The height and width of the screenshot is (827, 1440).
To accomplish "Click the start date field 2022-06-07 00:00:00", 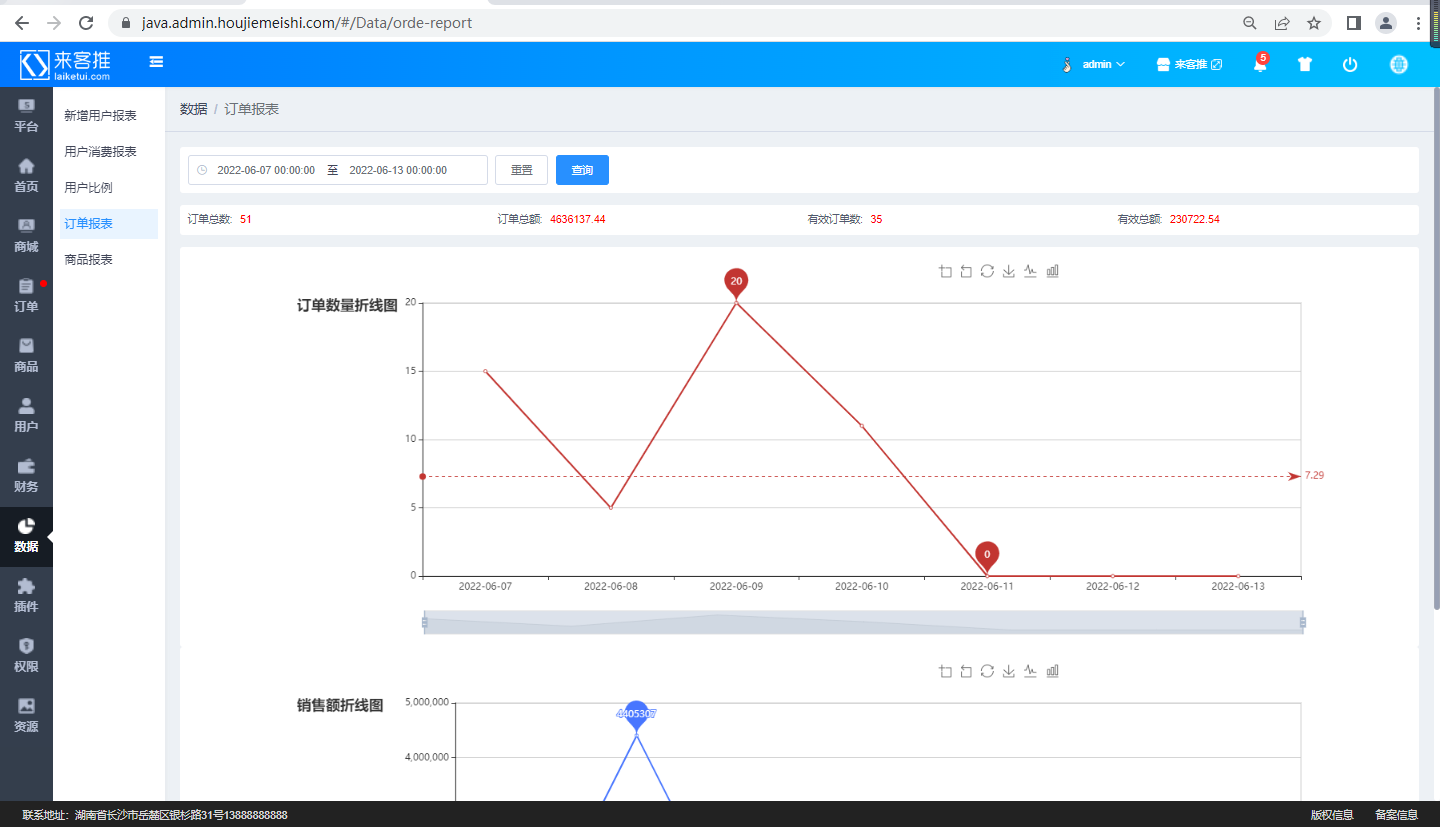I will [266, 170].
